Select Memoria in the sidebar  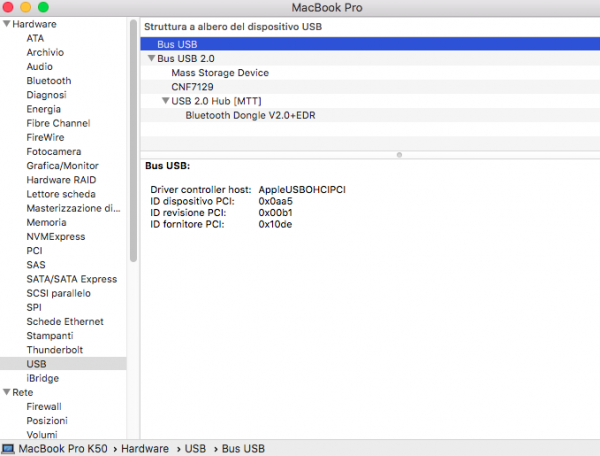[x=46, y=222]
